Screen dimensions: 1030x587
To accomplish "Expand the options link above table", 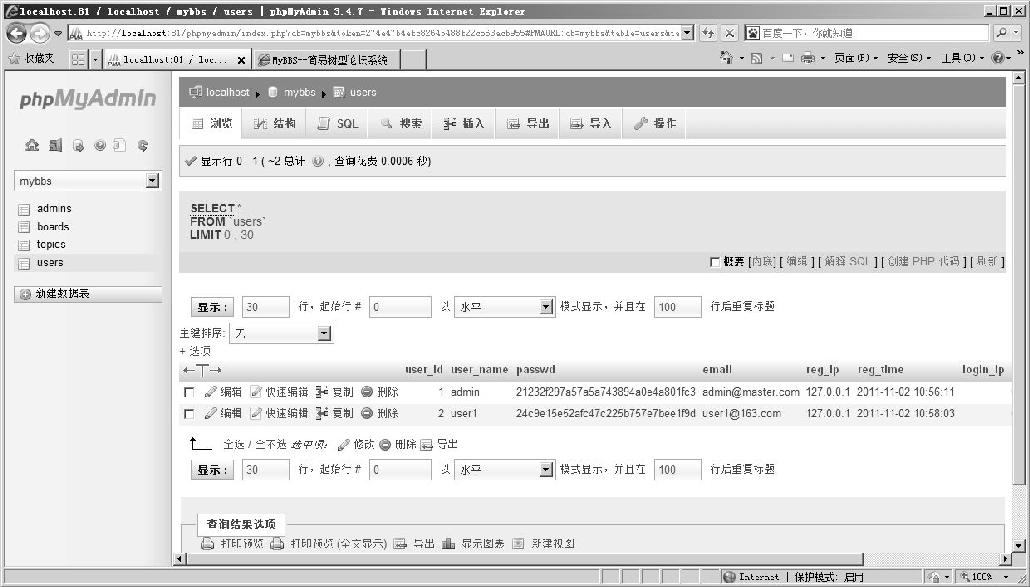I will click(195, 351).
